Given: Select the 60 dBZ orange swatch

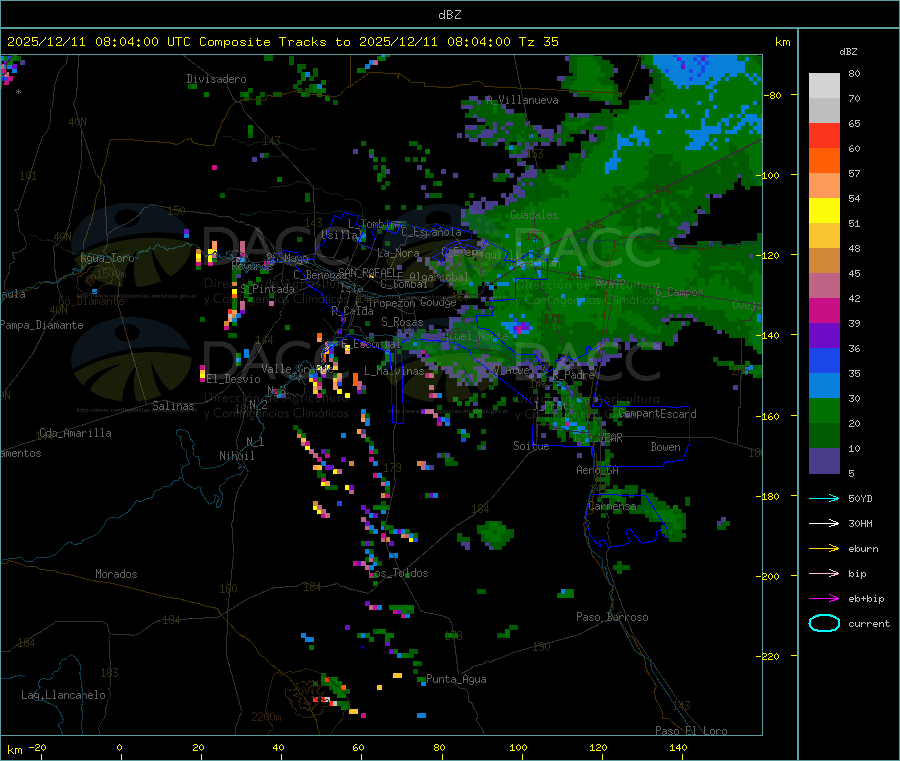Looking at the screenshot, I should click(824, 161).
